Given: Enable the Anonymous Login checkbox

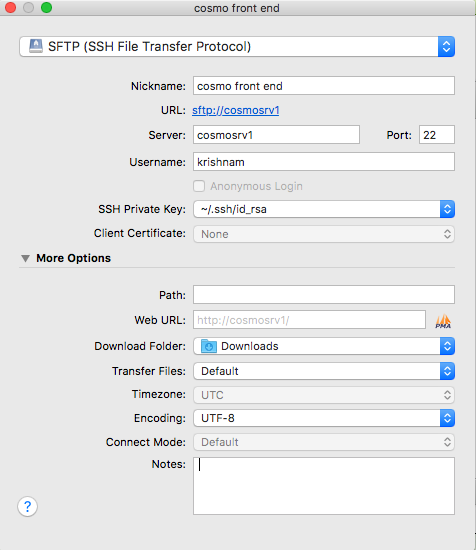Looking at the screenshot, I should 199,186.
